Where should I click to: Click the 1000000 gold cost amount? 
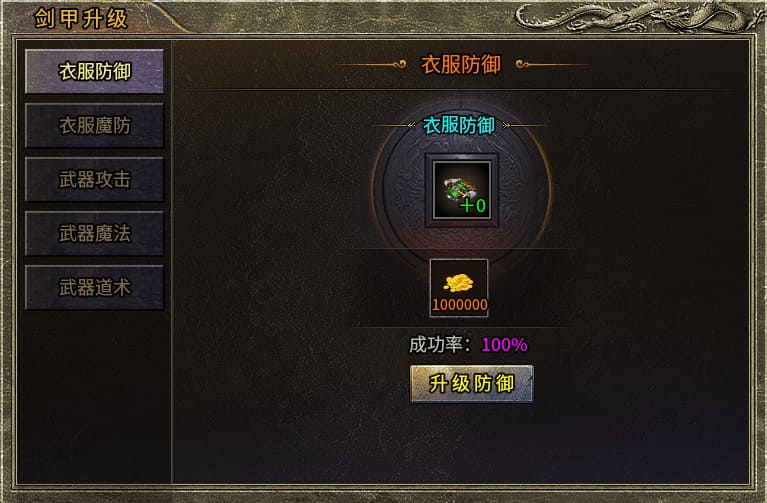pos(459,305)
